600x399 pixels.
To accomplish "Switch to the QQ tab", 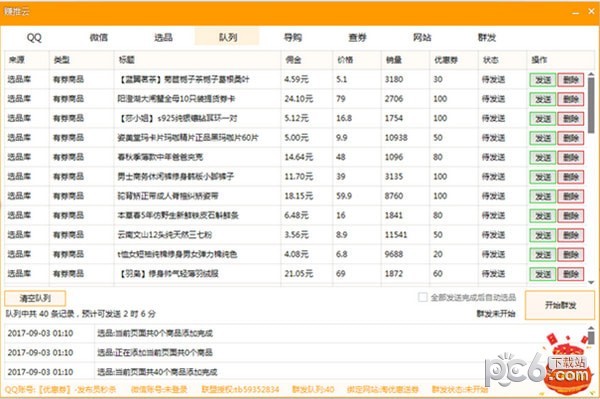I will (34, 37).
